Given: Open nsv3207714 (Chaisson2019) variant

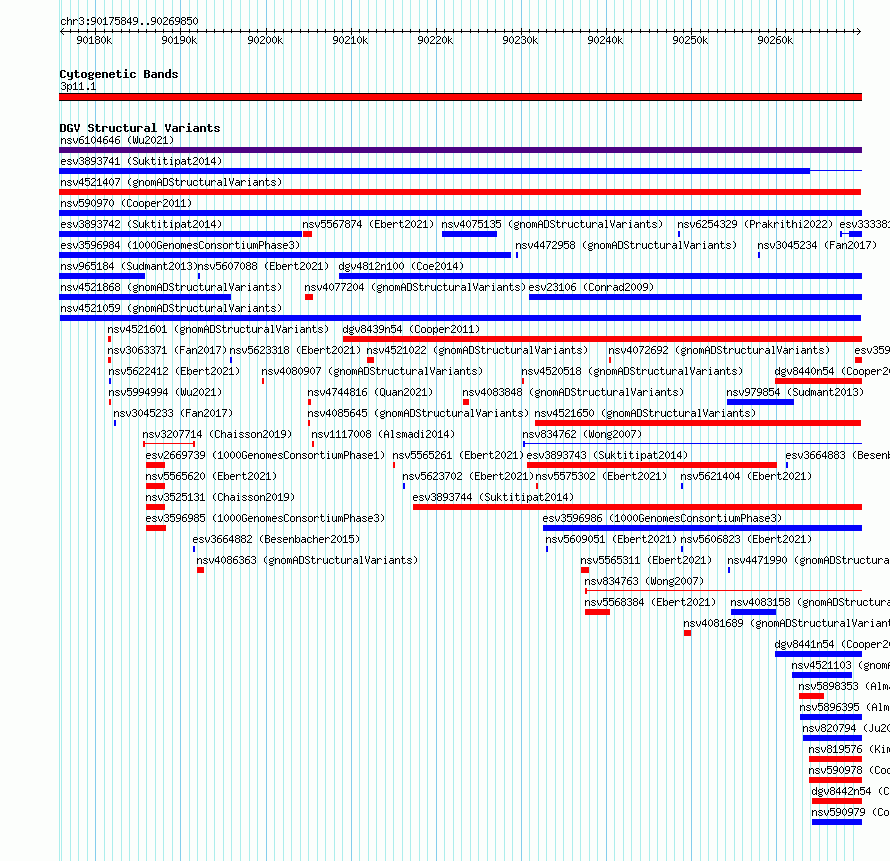Looking at the screenshot, I should [217, 434].
